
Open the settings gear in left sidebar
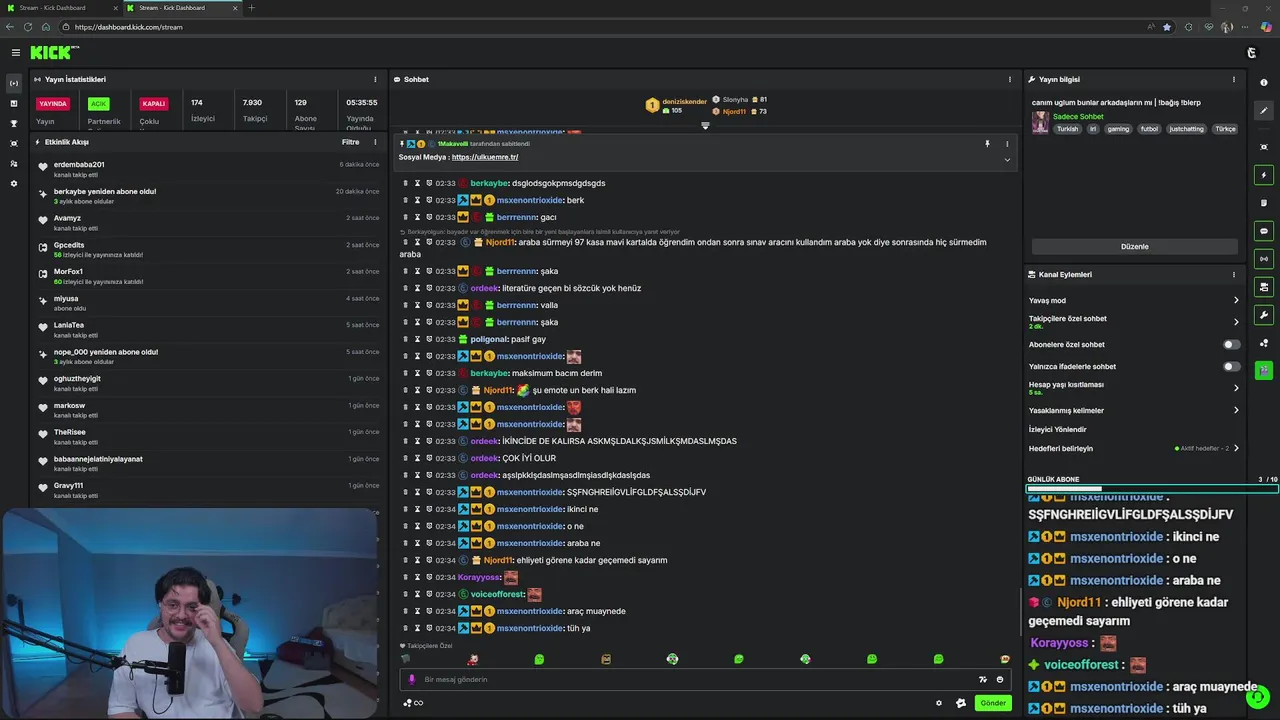point(14,184)
